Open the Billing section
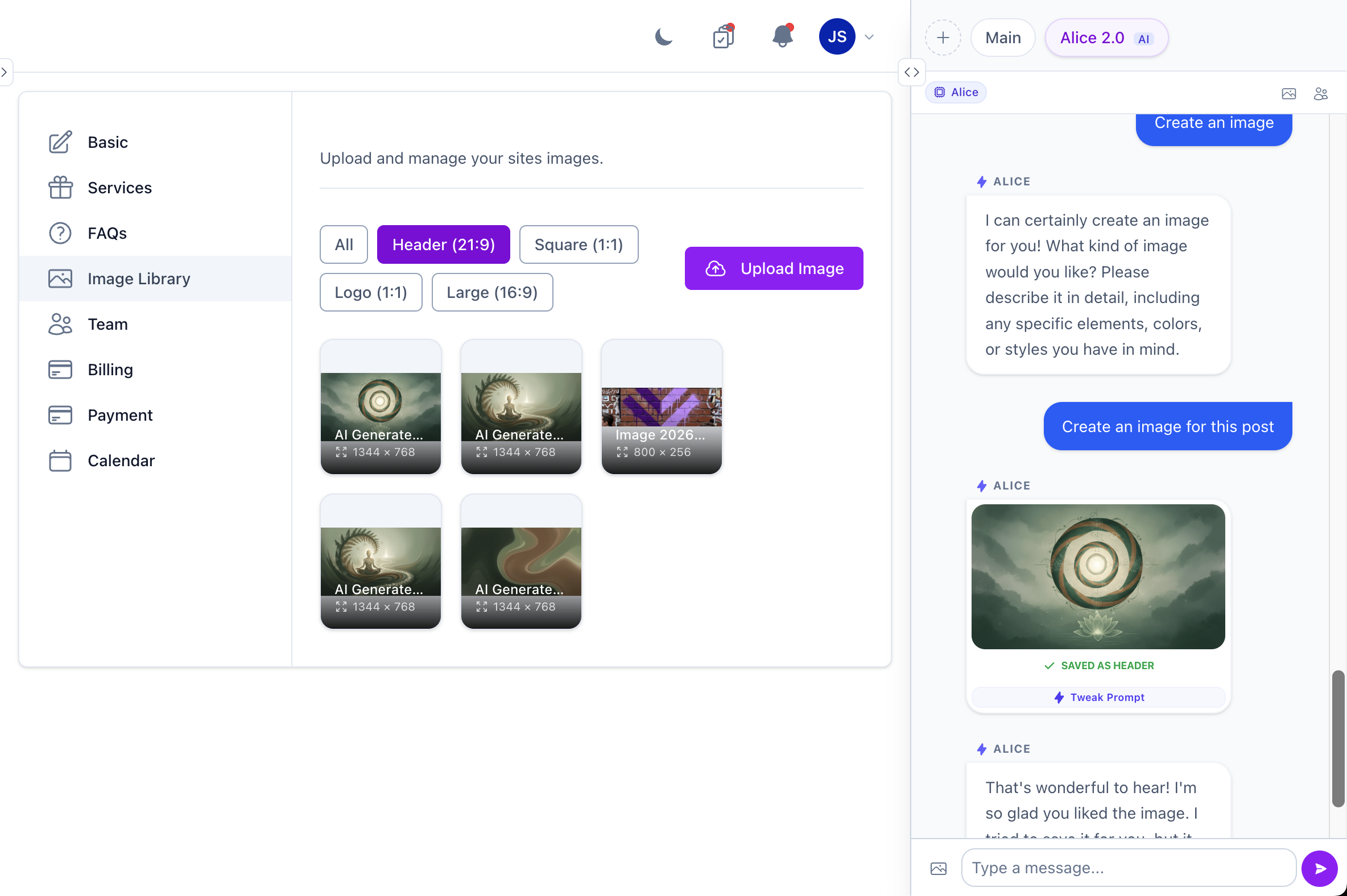This screenshot has height=896, width=1347. click(x=155, y=369)
